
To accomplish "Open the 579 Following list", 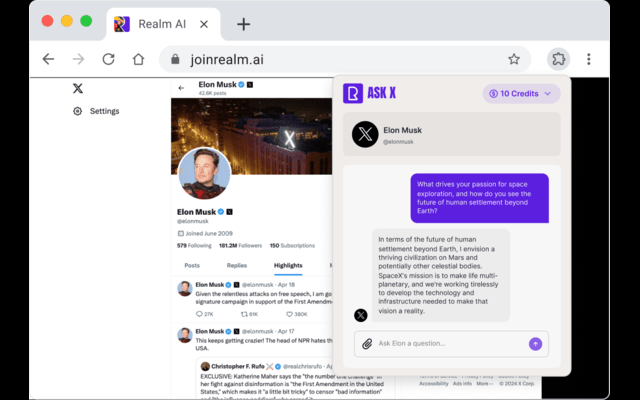I will pyautogui.click(x=194, y=246).
